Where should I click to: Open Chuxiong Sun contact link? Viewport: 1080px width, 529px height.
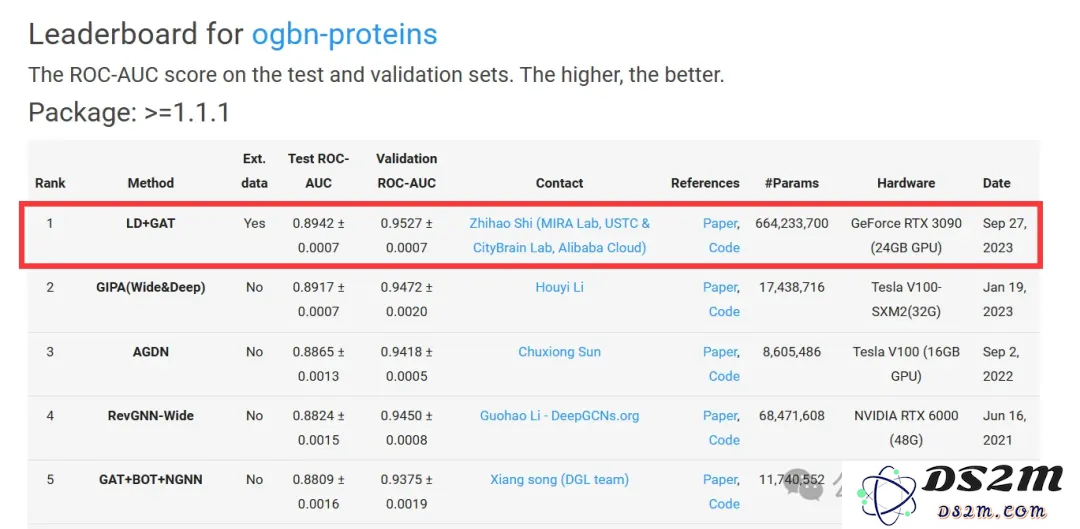click(x=559, y=351)
